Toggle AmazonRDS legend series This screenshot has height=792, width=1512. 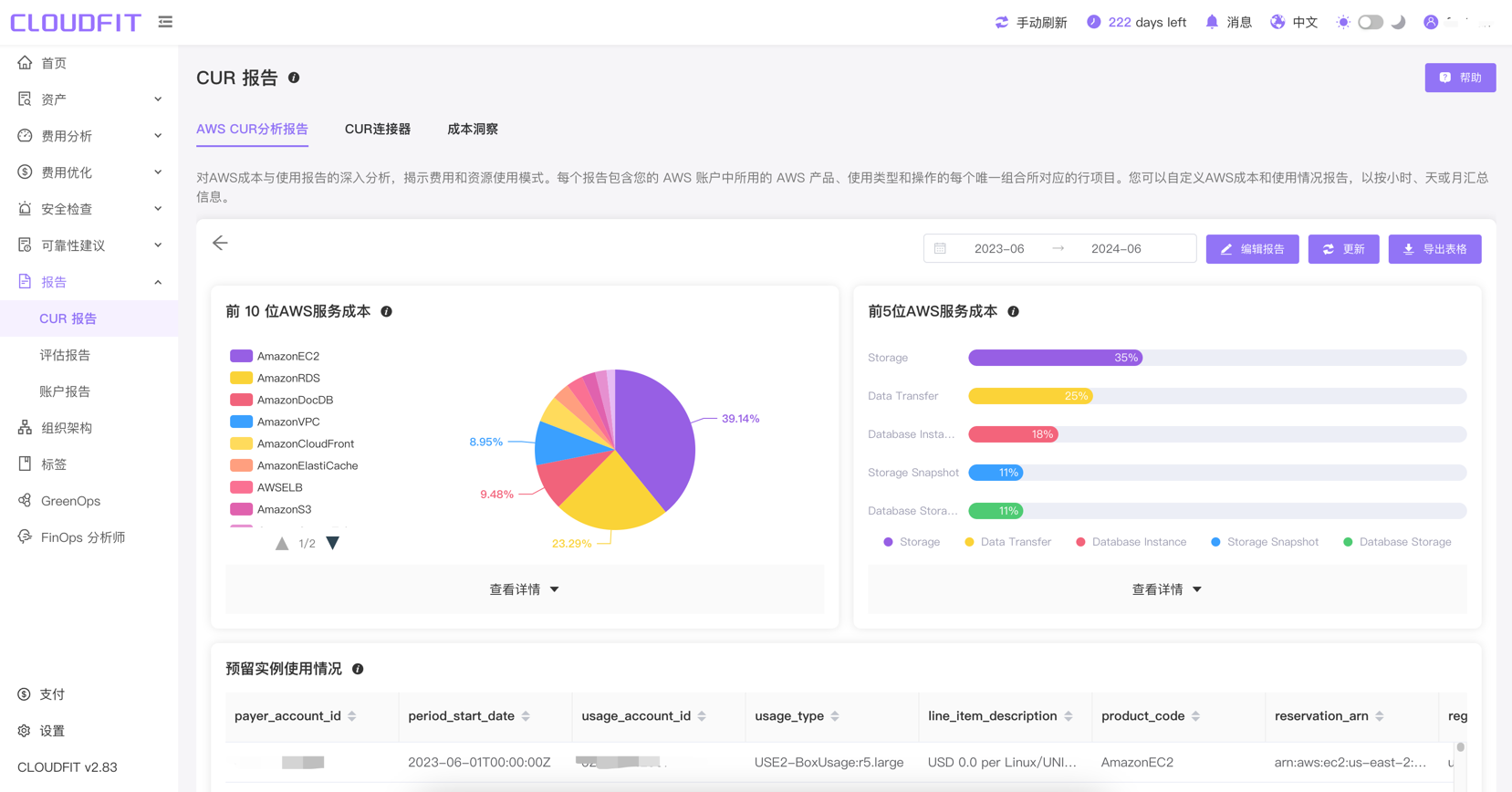click(x=275, y=378)
